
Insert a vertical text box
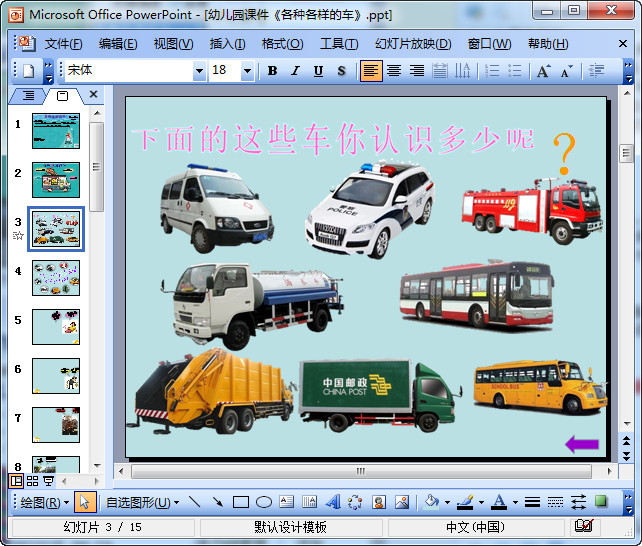click(x=310, y=502)
